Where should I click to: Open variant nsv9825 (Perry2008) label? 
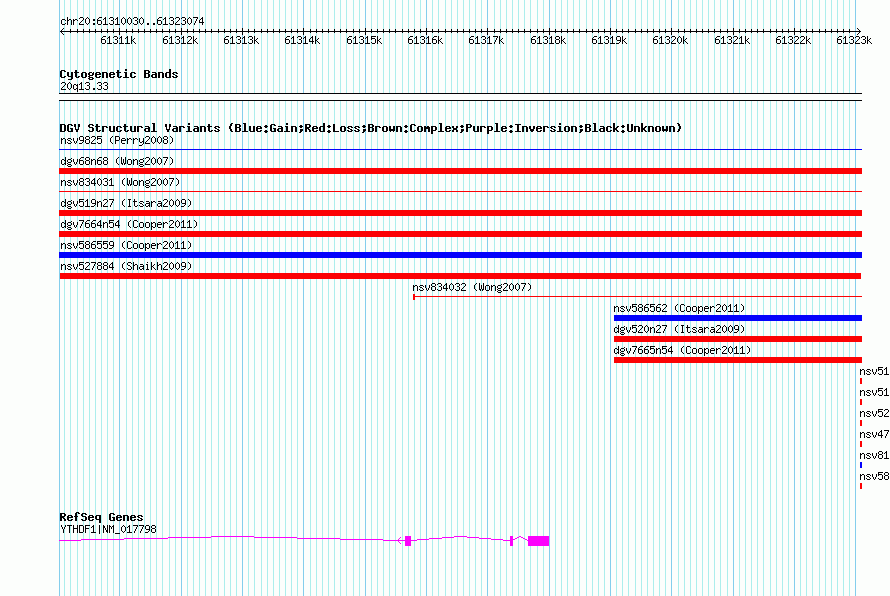coord(117,140)
